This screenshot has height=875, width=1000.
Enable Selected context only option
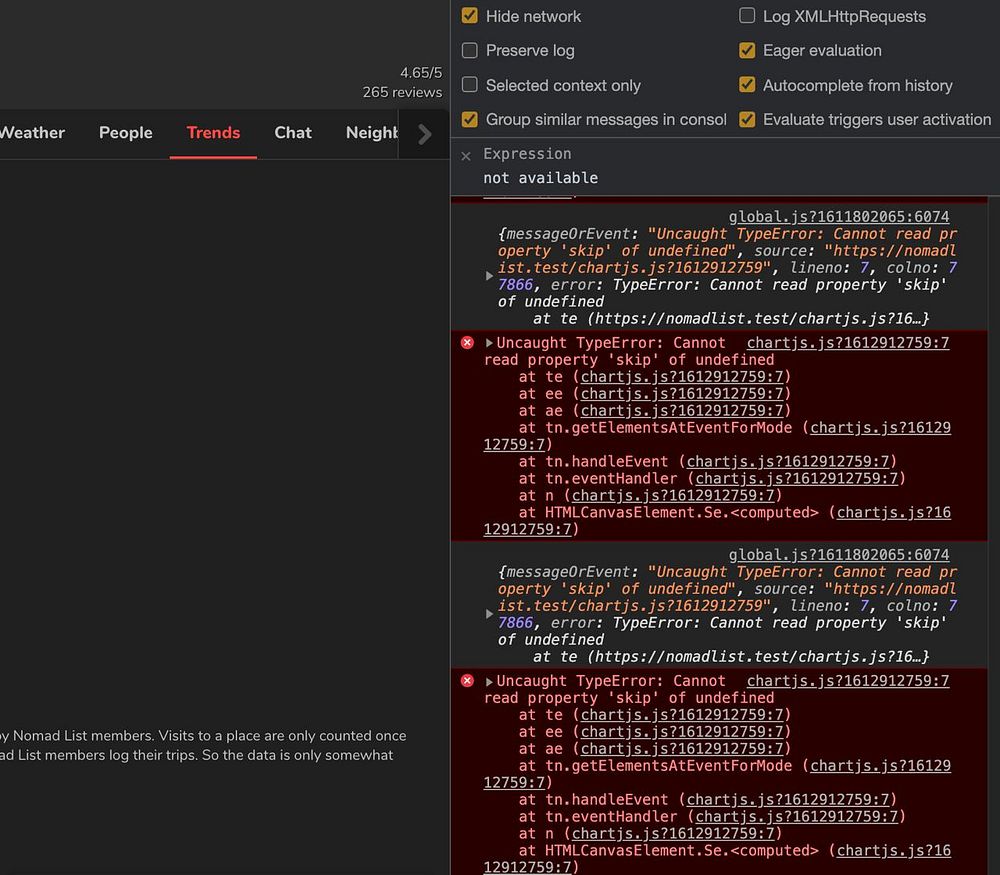470,85
